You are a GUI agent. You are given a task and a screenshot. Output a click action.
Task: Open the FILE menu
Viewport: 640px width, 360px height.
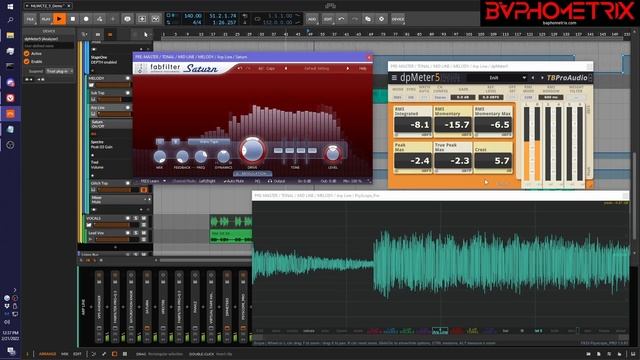click(x=30, y=19)
